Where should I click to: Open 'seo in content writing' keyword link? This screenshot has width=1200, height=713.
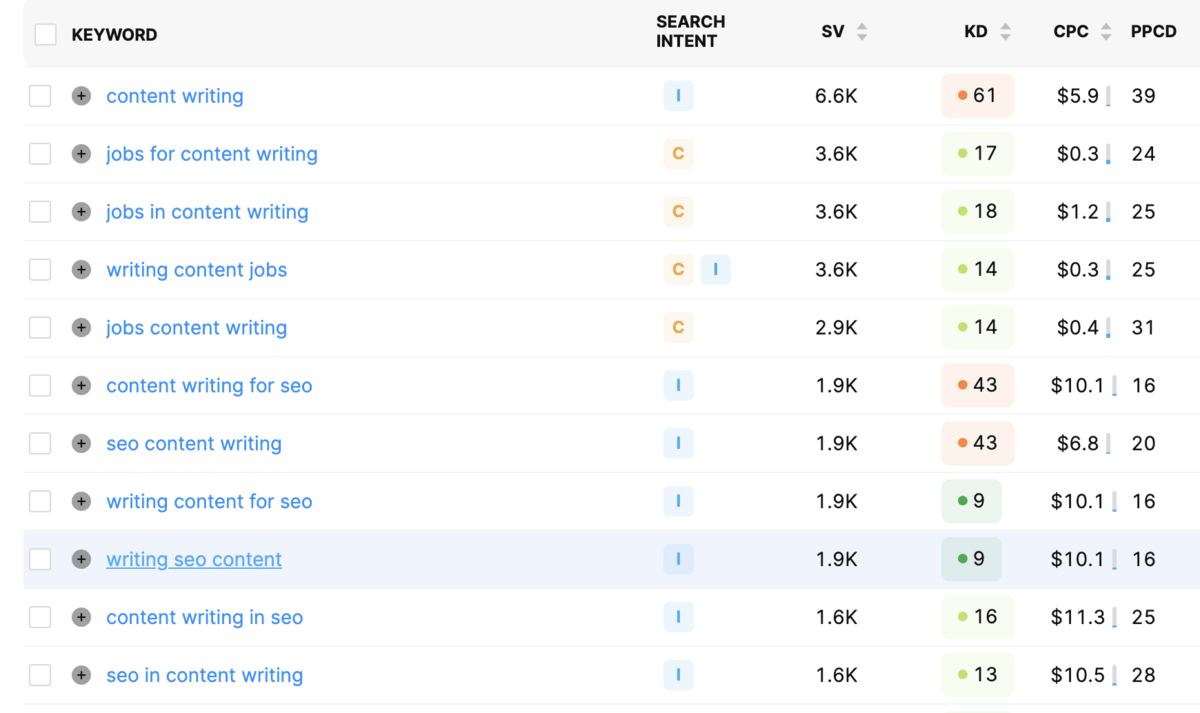(x=204, y=676)
